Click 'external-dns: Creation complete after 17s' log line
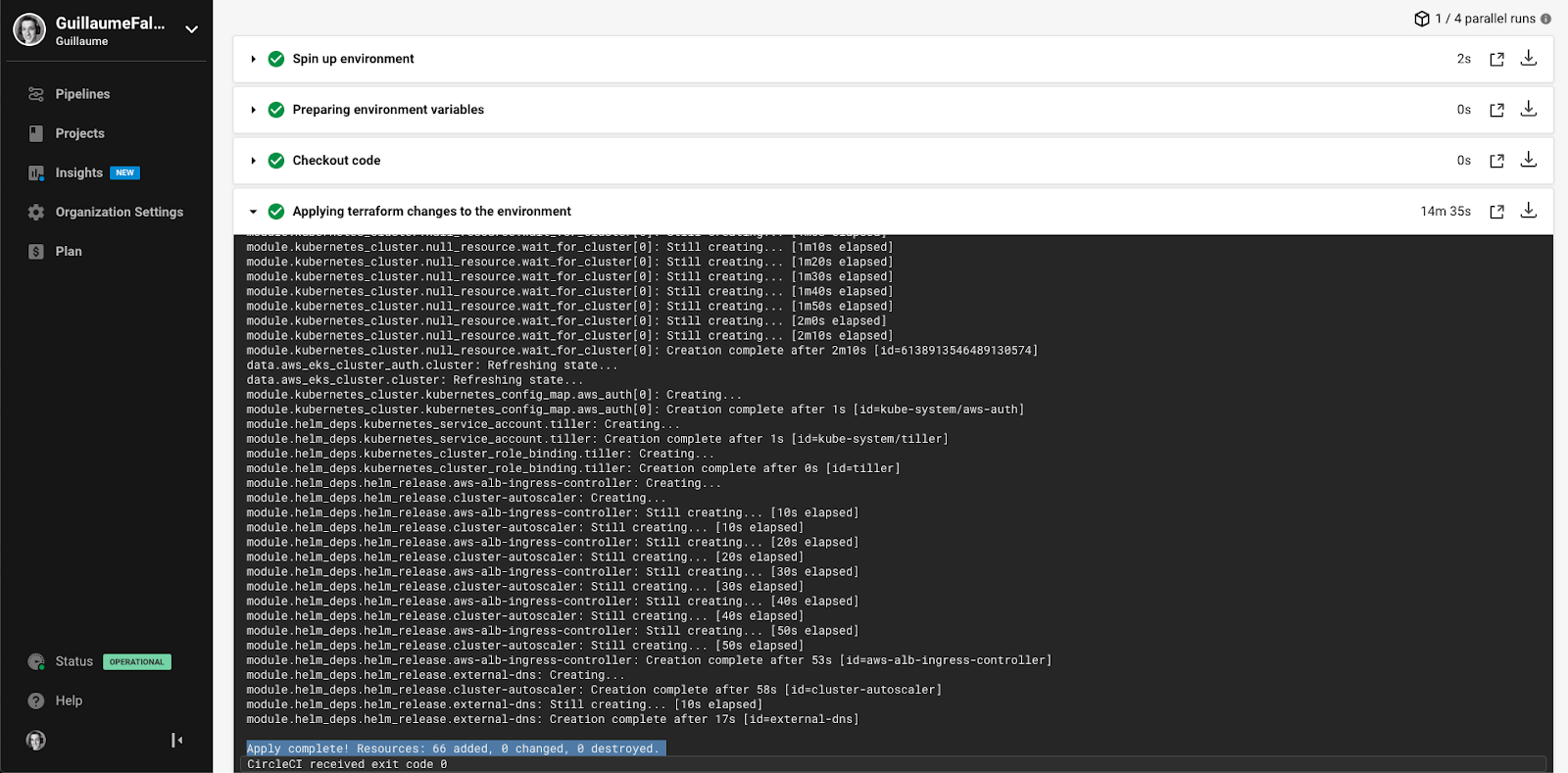Viewport: 1568px width, 773px height. pos(553,719)
